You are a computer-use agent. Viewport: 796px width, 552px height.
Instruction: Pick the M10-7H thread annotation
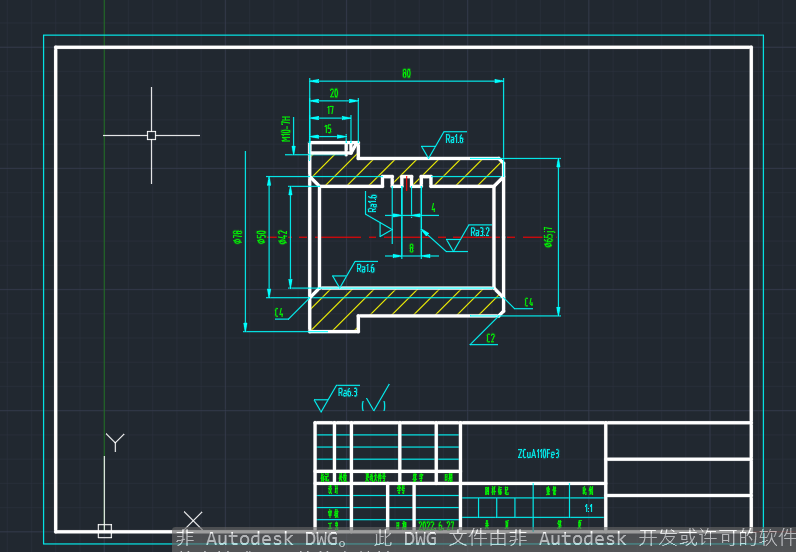point(286,129)
